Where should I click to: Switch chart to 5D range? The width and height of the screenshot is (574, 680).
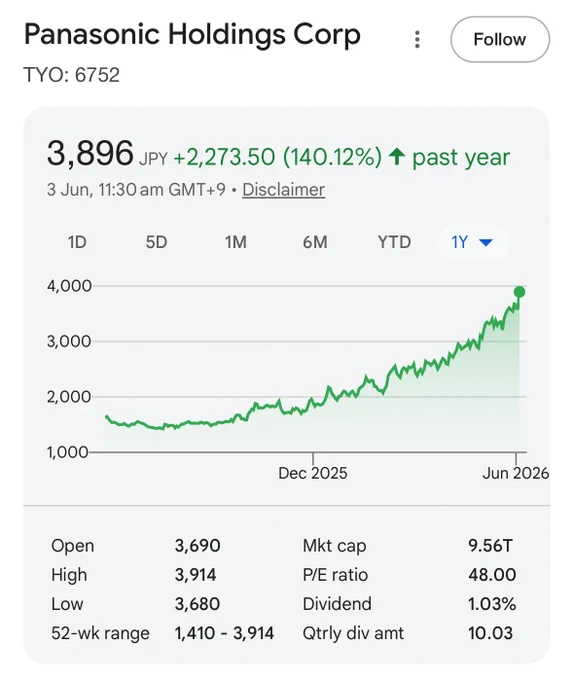[x=157, y=242]
